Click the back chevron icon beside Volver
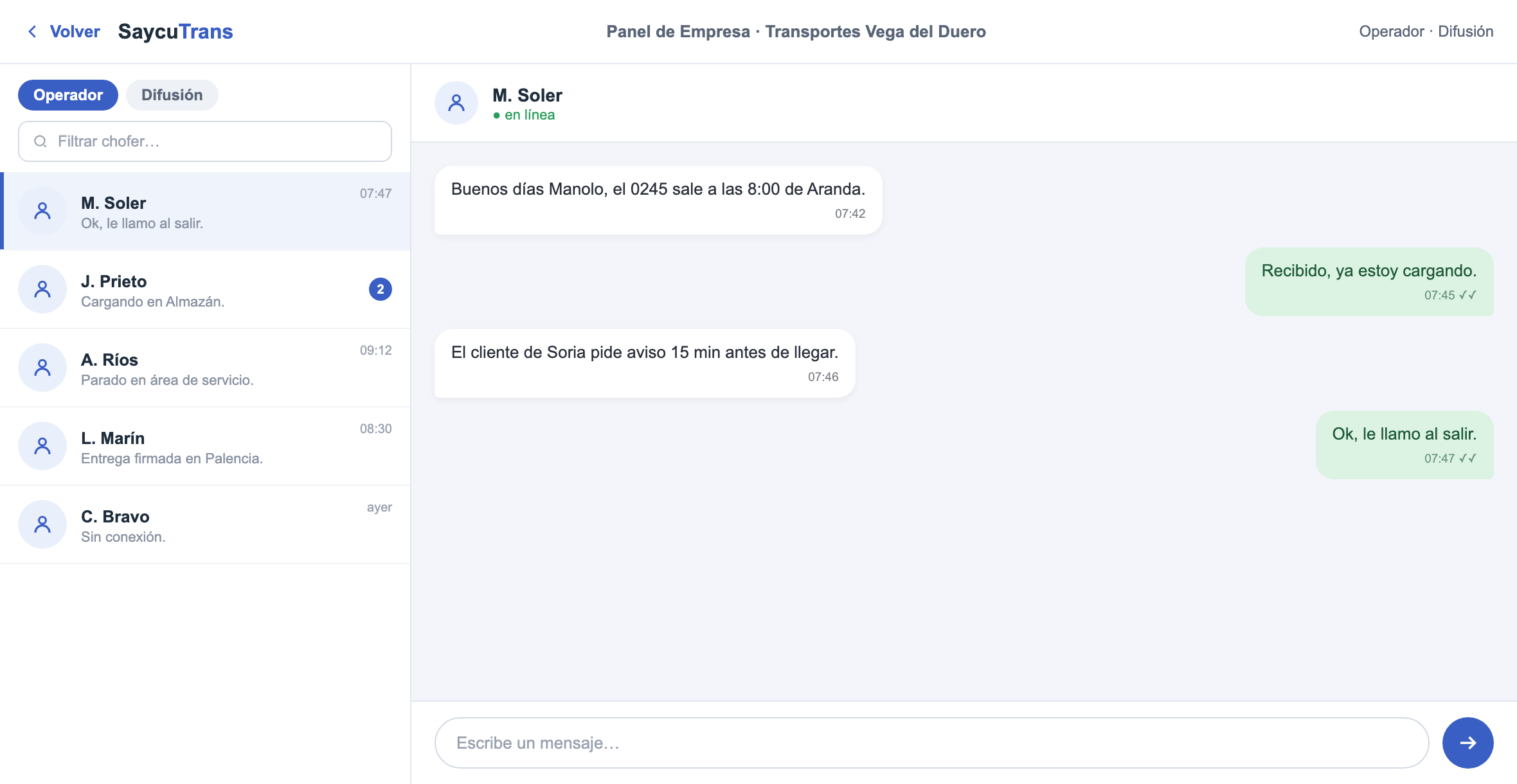This screenshot has width=1517, height=784. (x=32, y=31)
